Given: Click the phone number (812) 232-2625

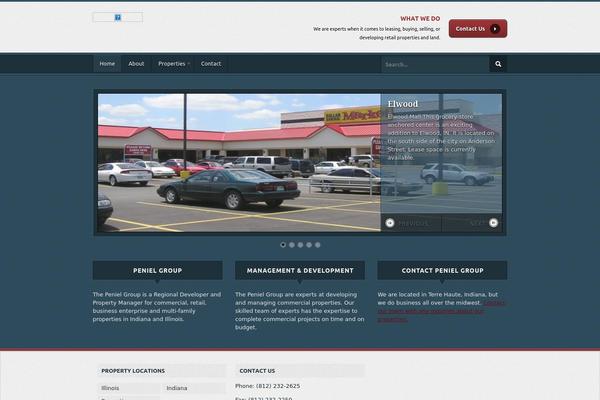Looking at the screenshot, I should (278, 386).
